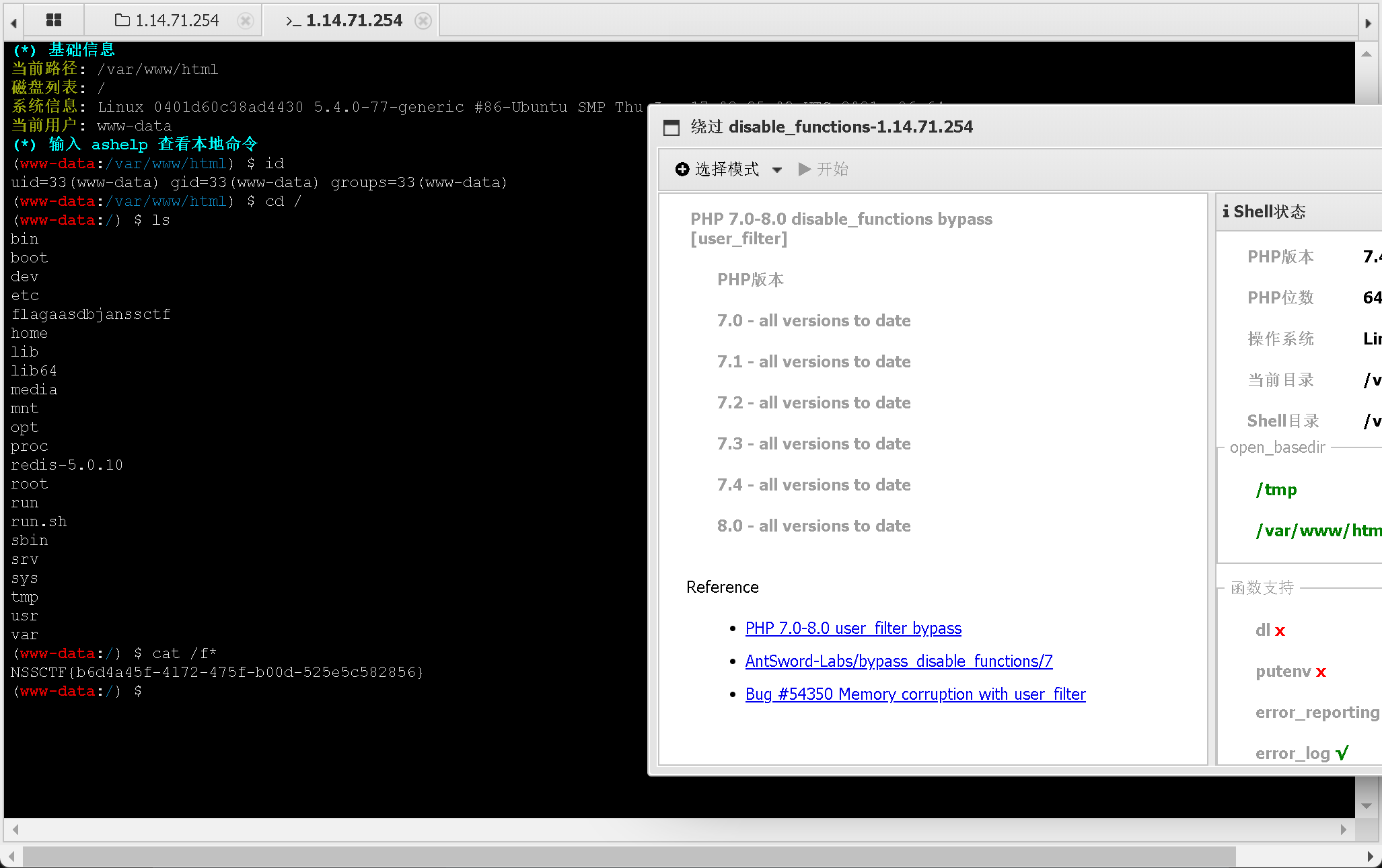
Task: Click the window icon in bypass dialog title
Action: 671,127
